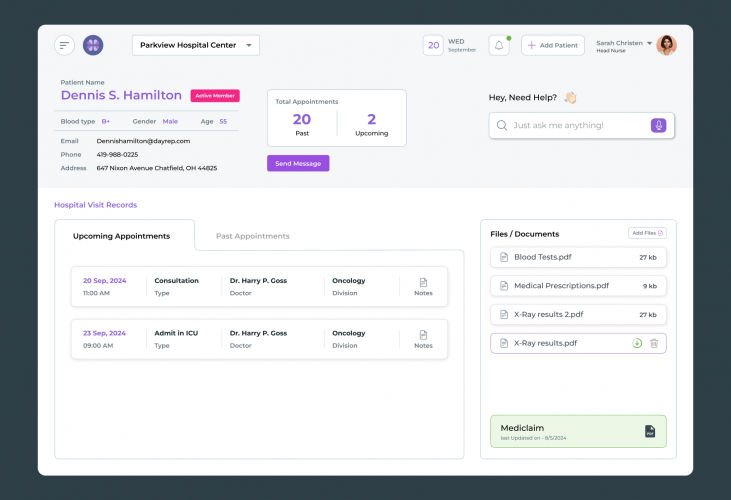
Task: Click the Add Patient button
Action: point(552,45)
